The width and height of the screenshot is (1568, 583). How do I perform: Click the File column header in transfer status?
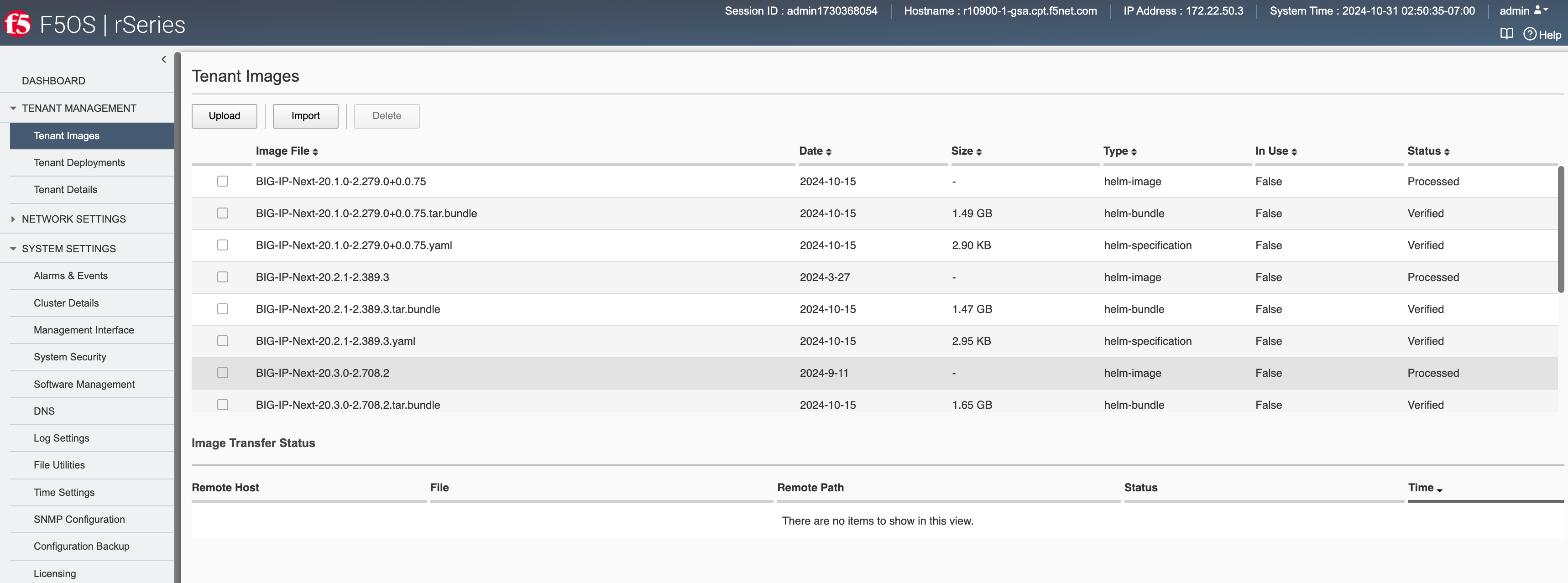click(439, 488)
